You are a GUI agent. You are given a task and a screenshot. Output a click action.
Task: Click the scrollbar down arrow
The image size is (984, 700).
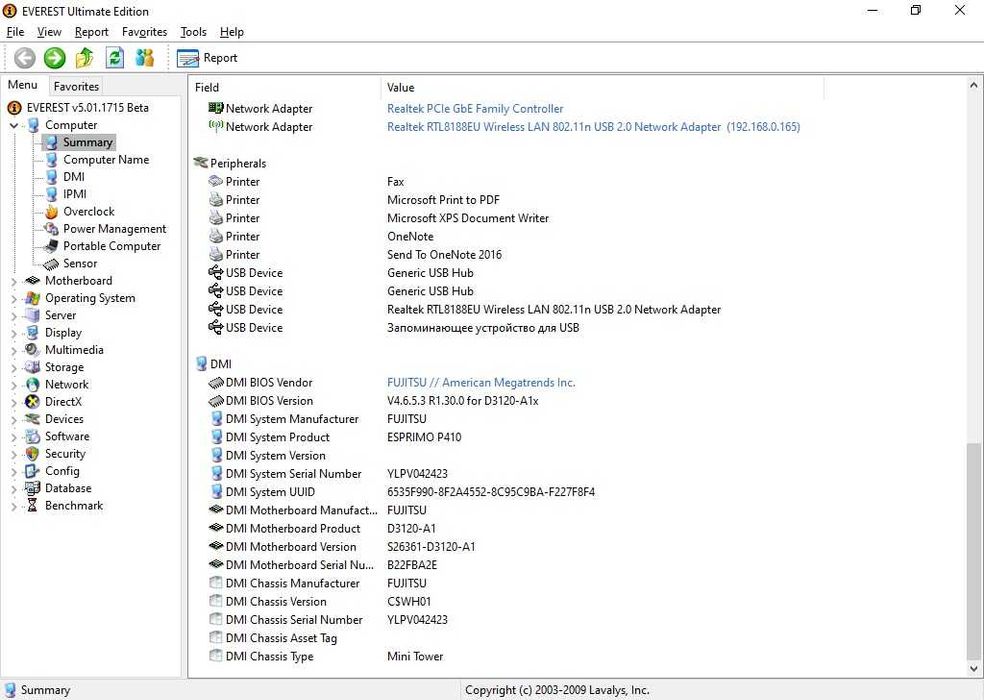point(973,669)
